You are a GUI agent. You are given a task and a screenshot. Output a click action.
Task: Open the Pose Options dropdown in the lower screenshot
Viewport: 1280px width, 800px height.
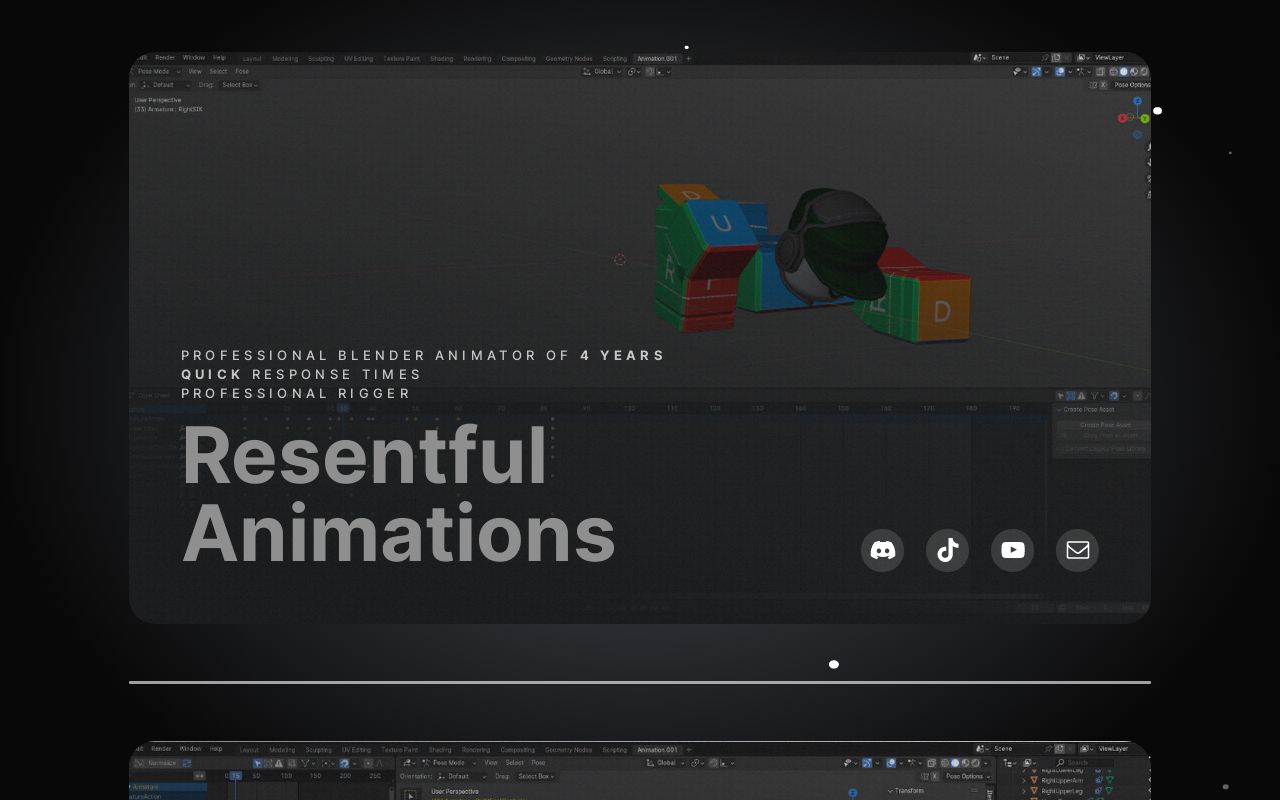pyautogui.click(x=968, y=776)
